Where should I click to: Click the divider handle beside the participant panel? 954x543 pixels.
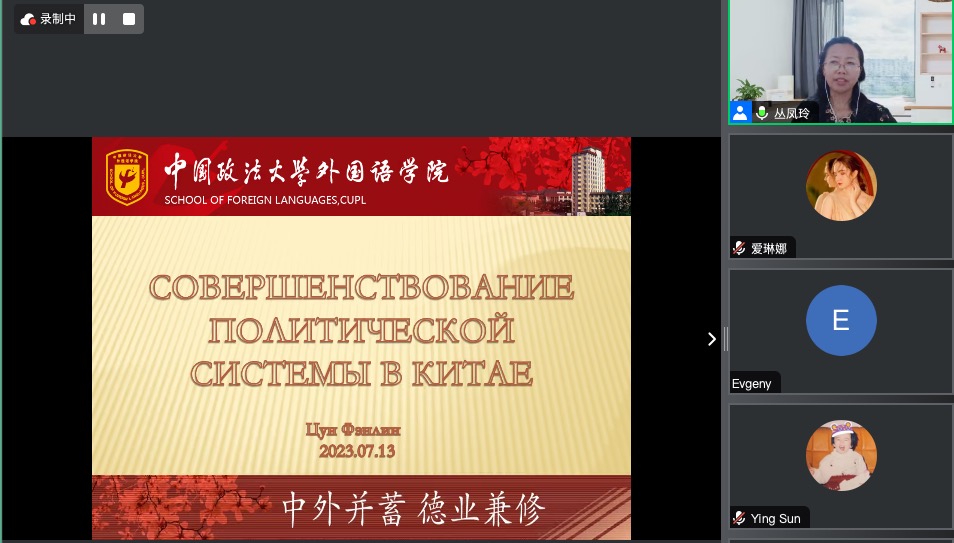[725, 339]
